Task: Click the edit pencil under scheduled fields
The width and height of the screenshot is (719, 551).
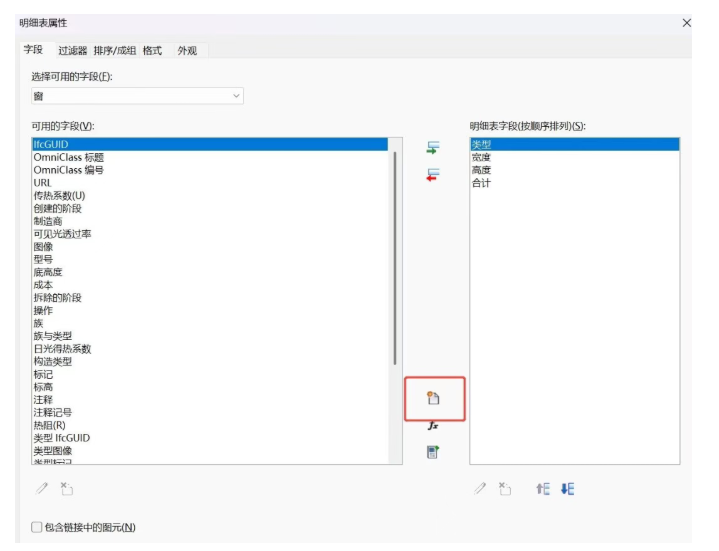Action: click(480, 489)
